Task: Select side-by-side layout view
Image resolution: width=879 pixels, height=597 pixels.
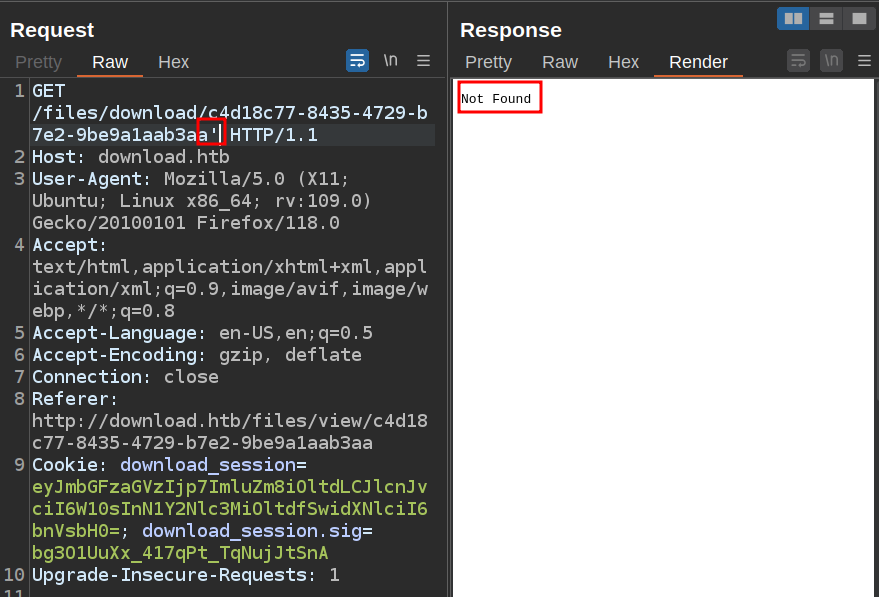Action: [793, 18]
